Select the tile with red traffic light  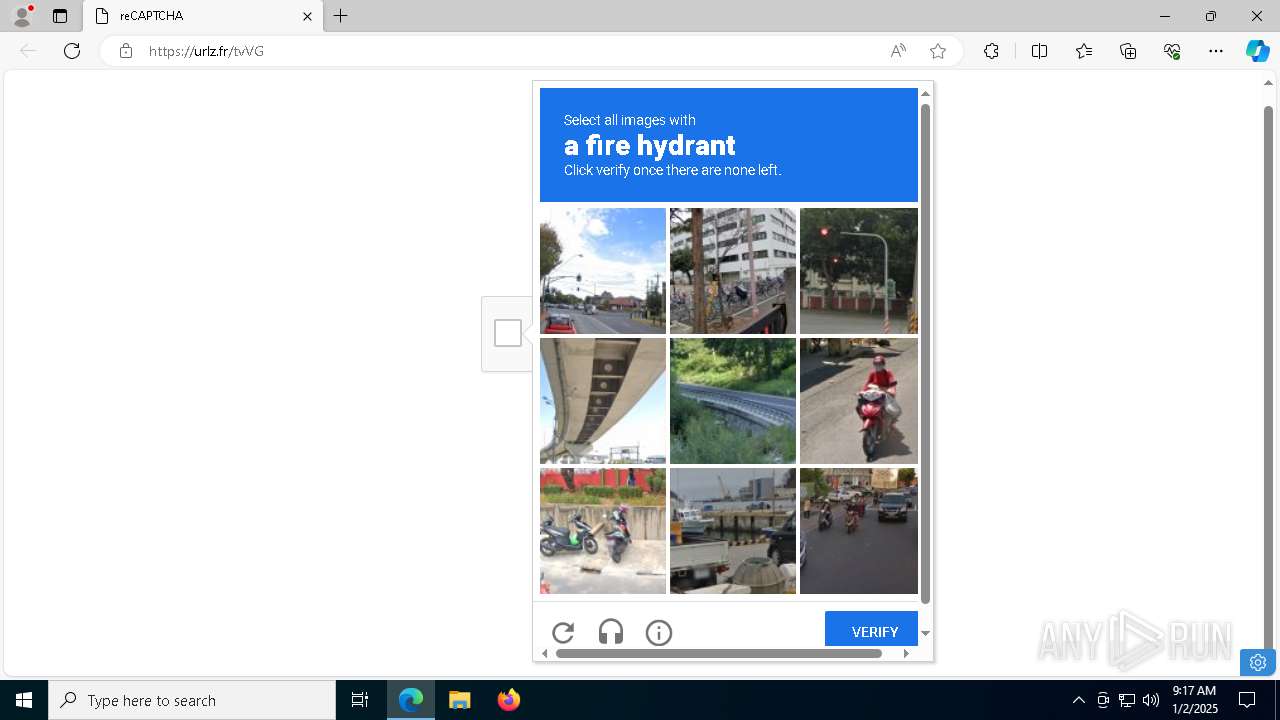[x=859, y=271]
